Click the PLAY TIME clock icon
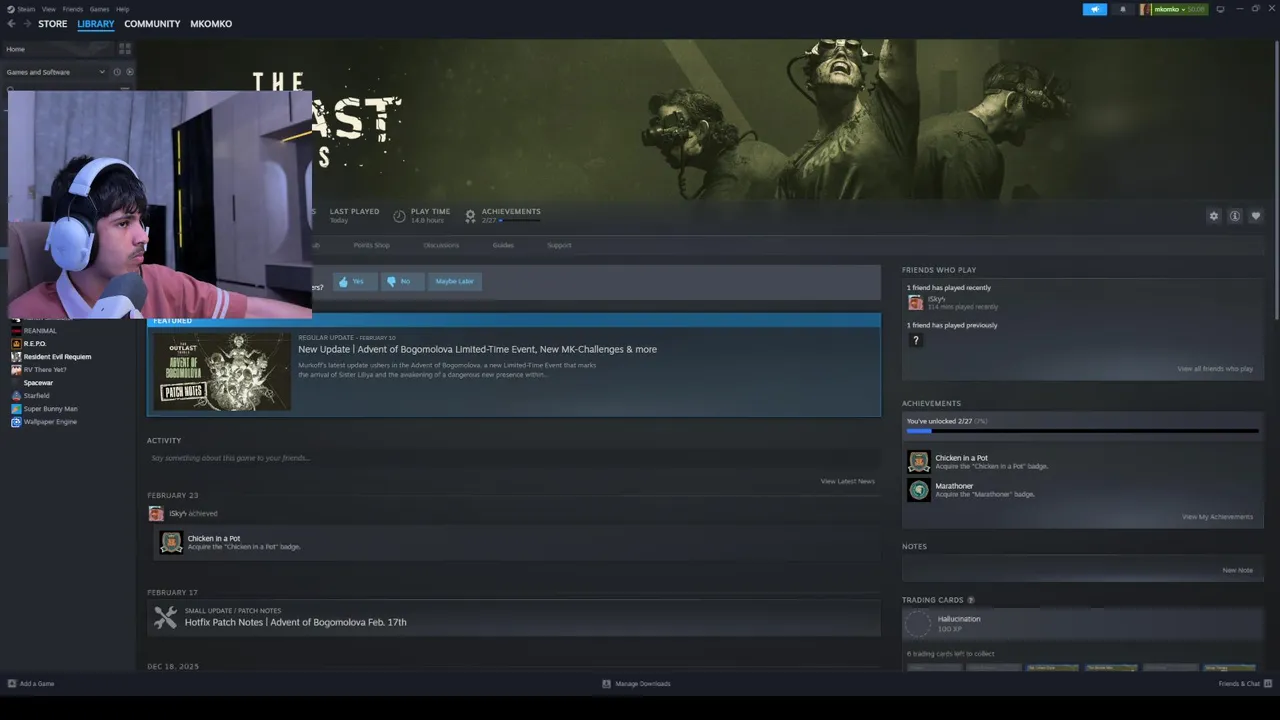 point(399,216)
